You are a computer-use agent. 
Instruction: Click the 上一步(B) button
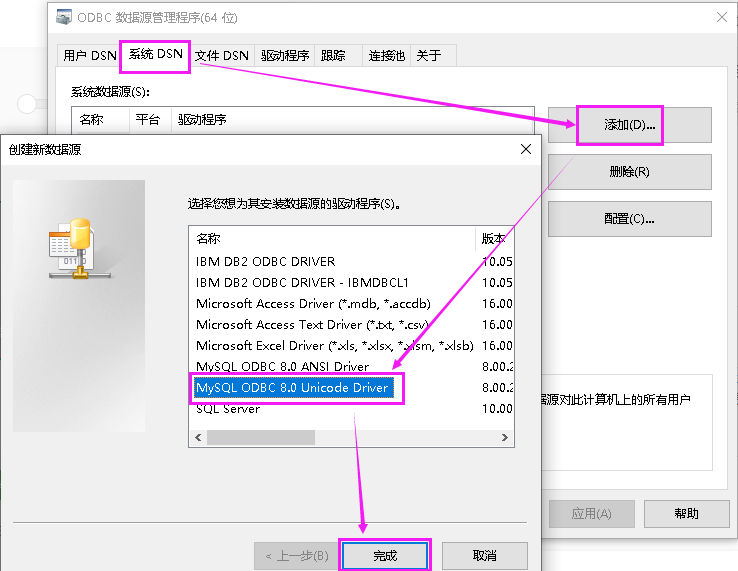297,556
